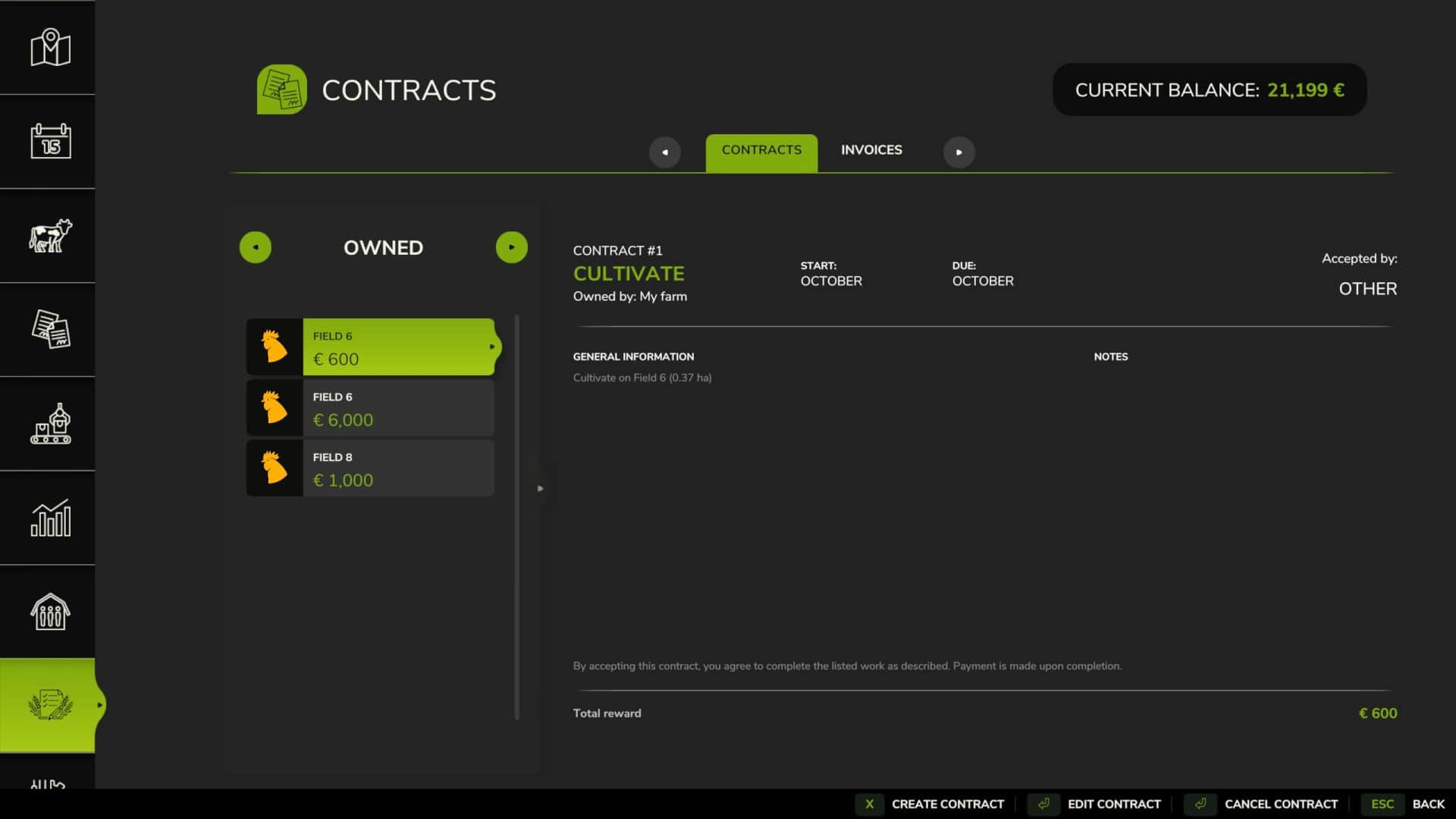This screenshot has width=1456, height=819.
Task: Switch to the INVOICES tab
Action: pyautogui.click(x=871, y=150)
